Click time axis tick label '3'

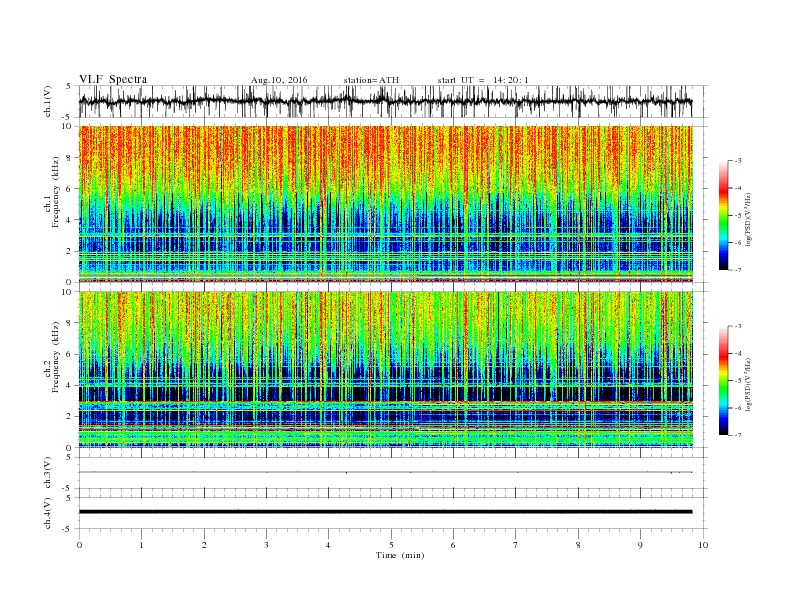click(x=266, y=545)
